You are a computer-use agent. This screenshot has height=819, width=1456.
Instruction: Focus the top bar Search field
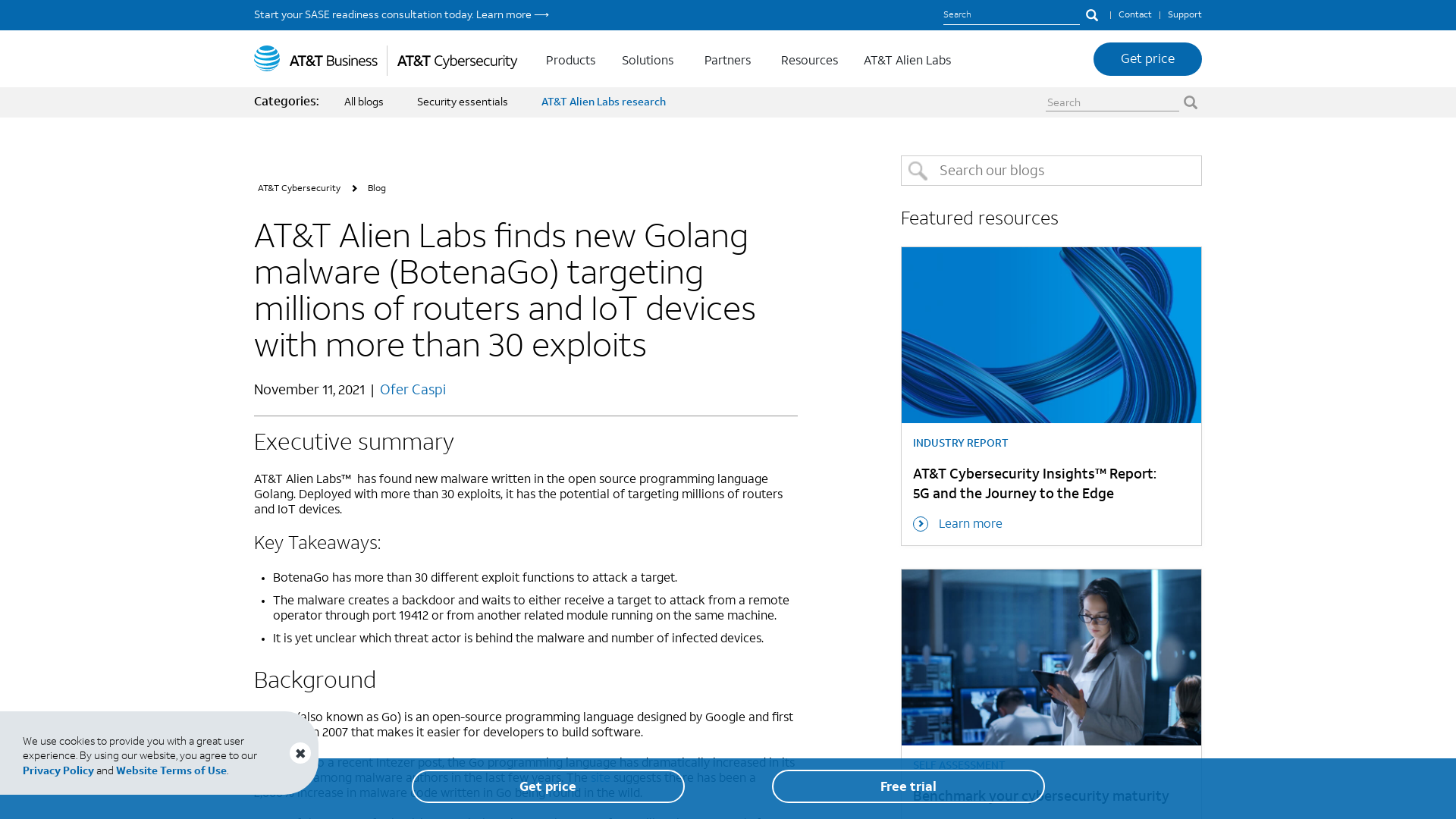tap(1011, 15)
